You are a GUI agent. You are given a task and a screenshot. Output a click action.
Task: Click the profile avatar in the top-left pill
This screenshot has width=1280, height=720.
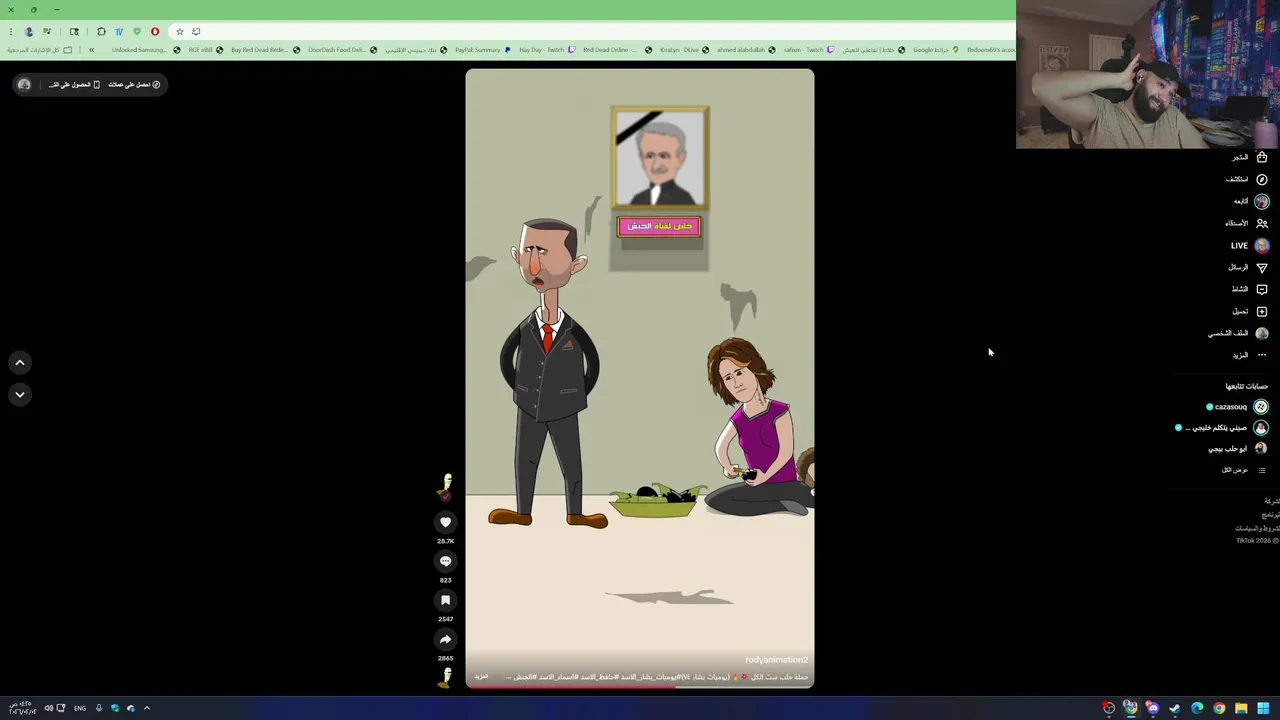point(24,85)
